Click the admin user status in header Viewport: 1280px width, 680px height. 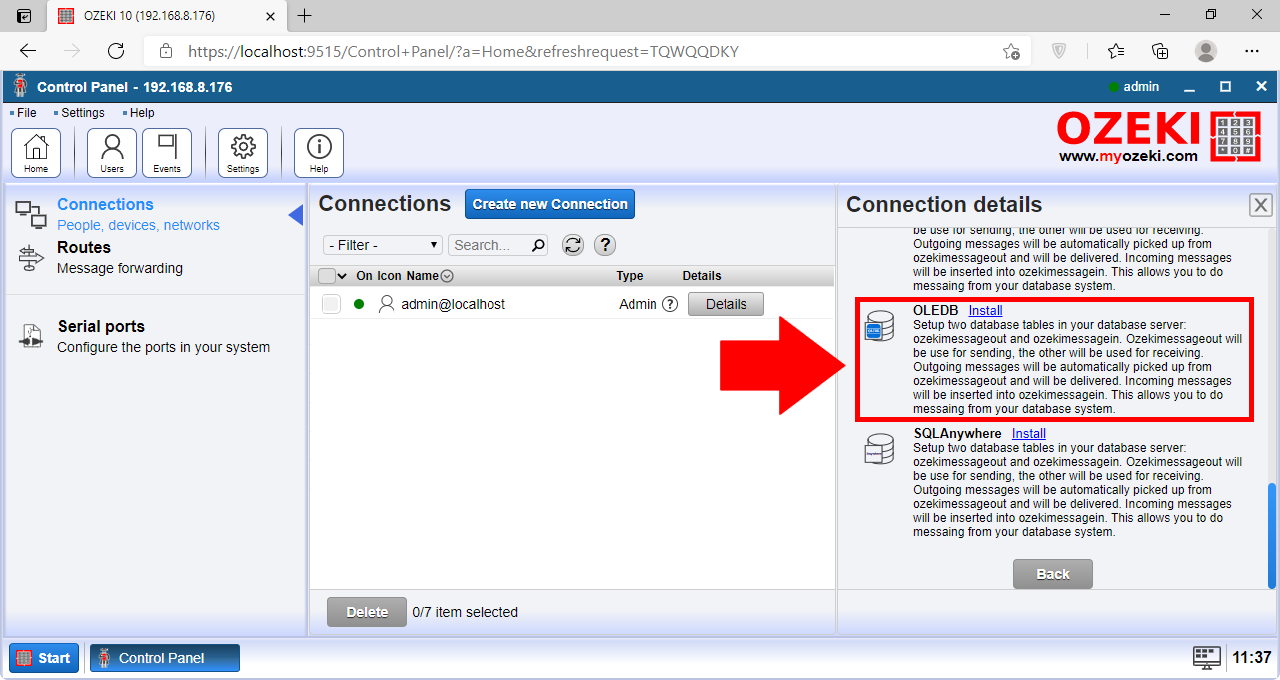[1134, 87]
